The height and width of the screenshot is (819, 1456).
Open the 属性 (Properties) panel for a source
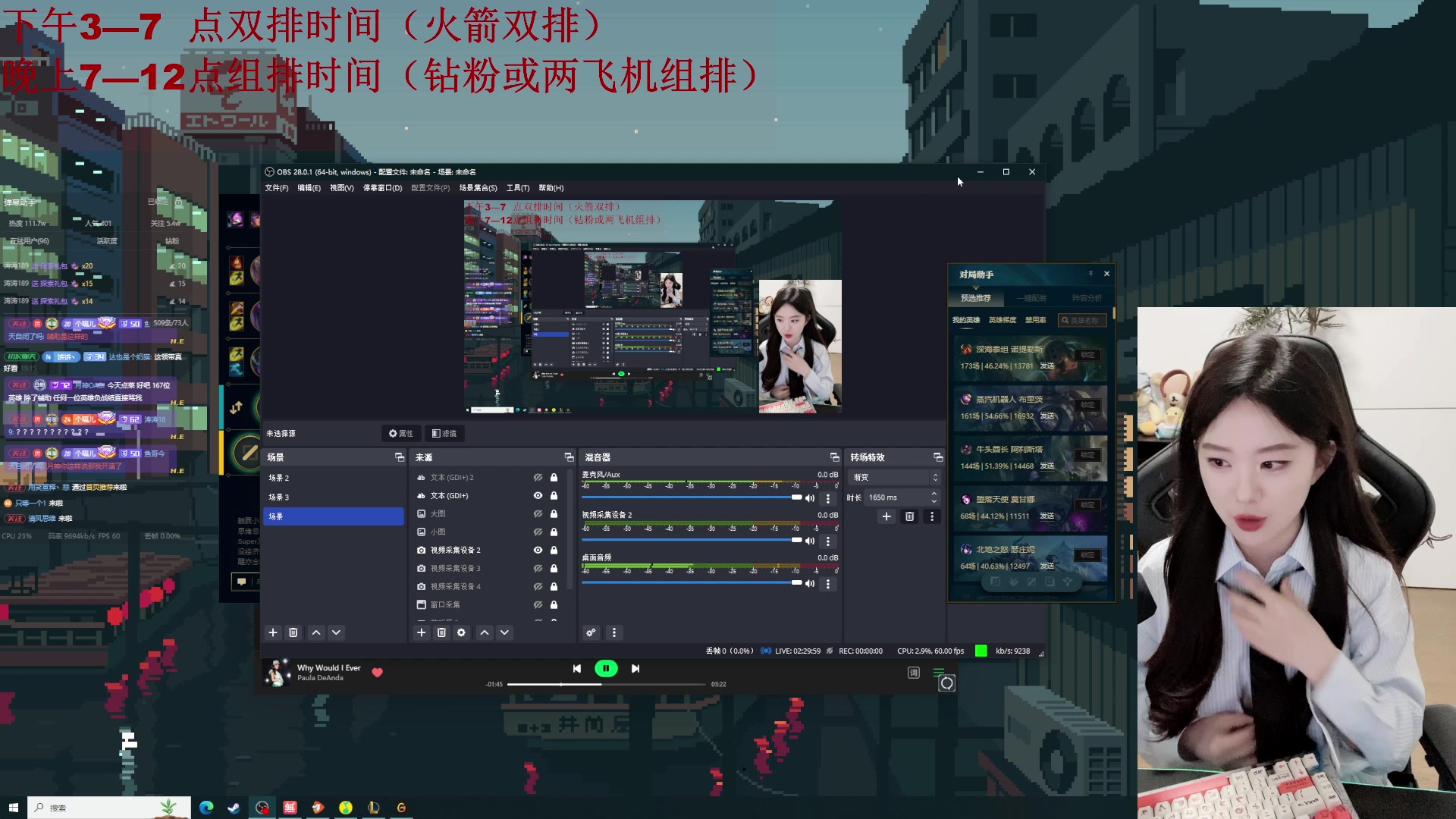pyautogui.click(x=401, y=433)
